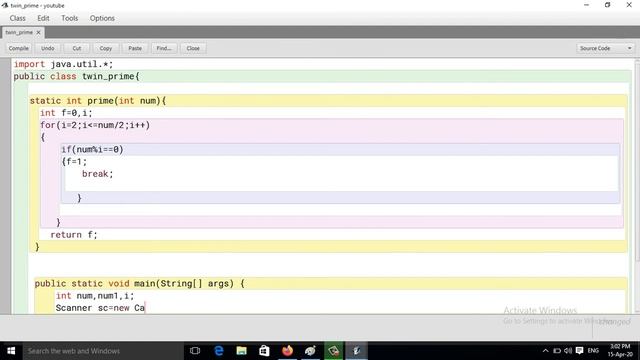Switch to the green-highlighted taskbar app
Image resolution: width=640 pixels, height=360 pixels.
pyautogui.click(x=333, y=351)
